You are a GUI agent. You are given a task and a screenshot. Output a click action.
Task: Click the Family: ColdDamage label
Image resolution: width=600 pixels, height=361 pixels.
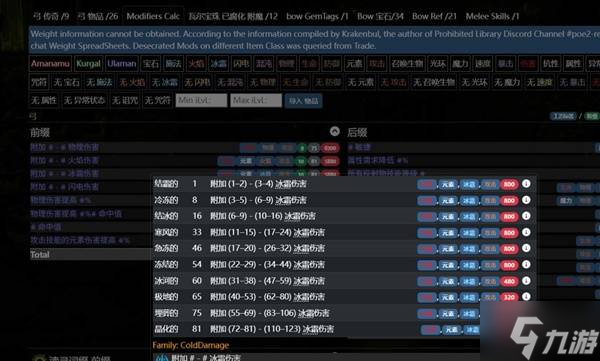click(191, 345)
